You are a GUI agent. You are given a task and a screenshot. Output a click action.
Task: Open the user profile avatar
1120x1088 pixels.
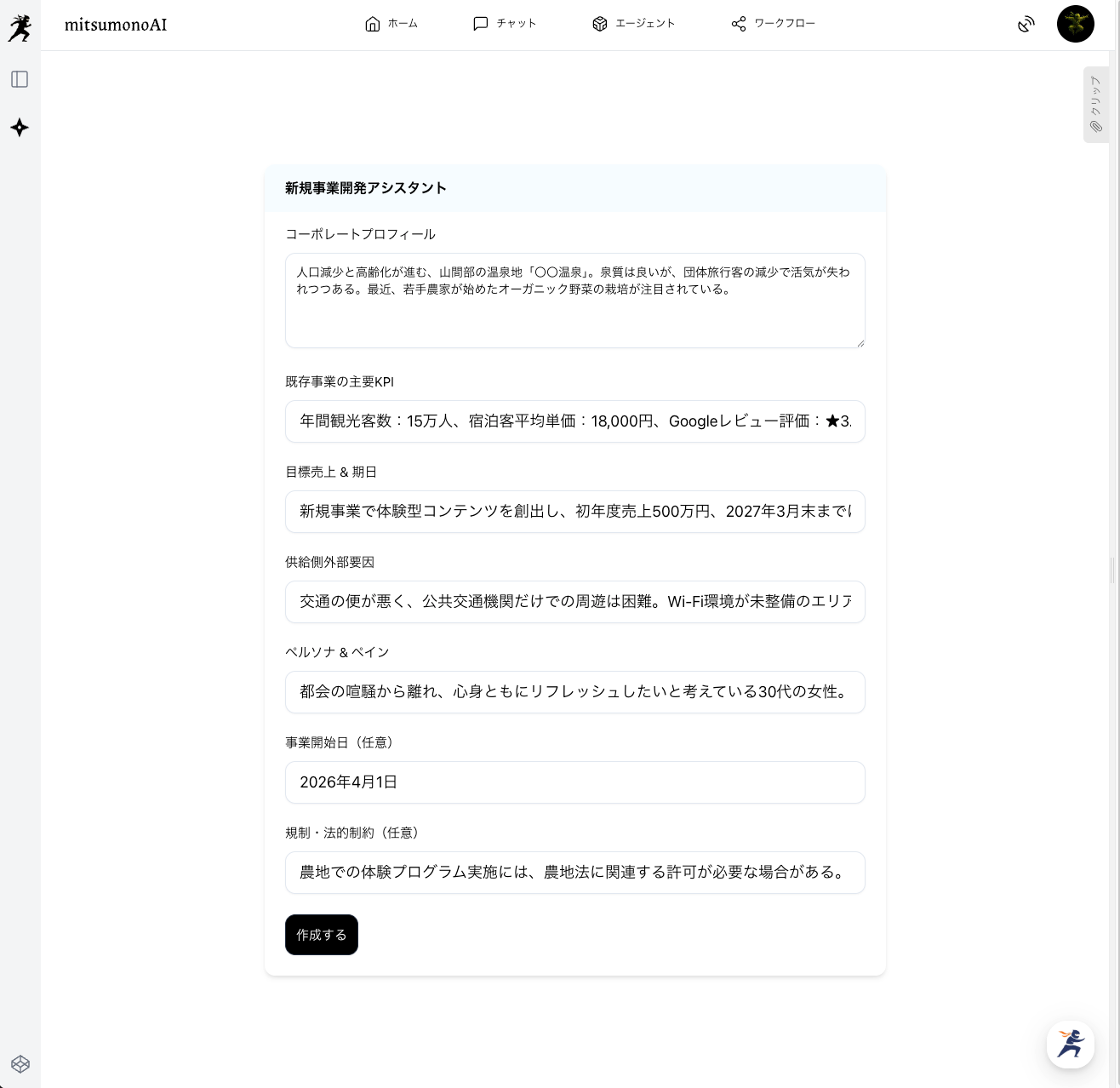(x=1075, y=24)
